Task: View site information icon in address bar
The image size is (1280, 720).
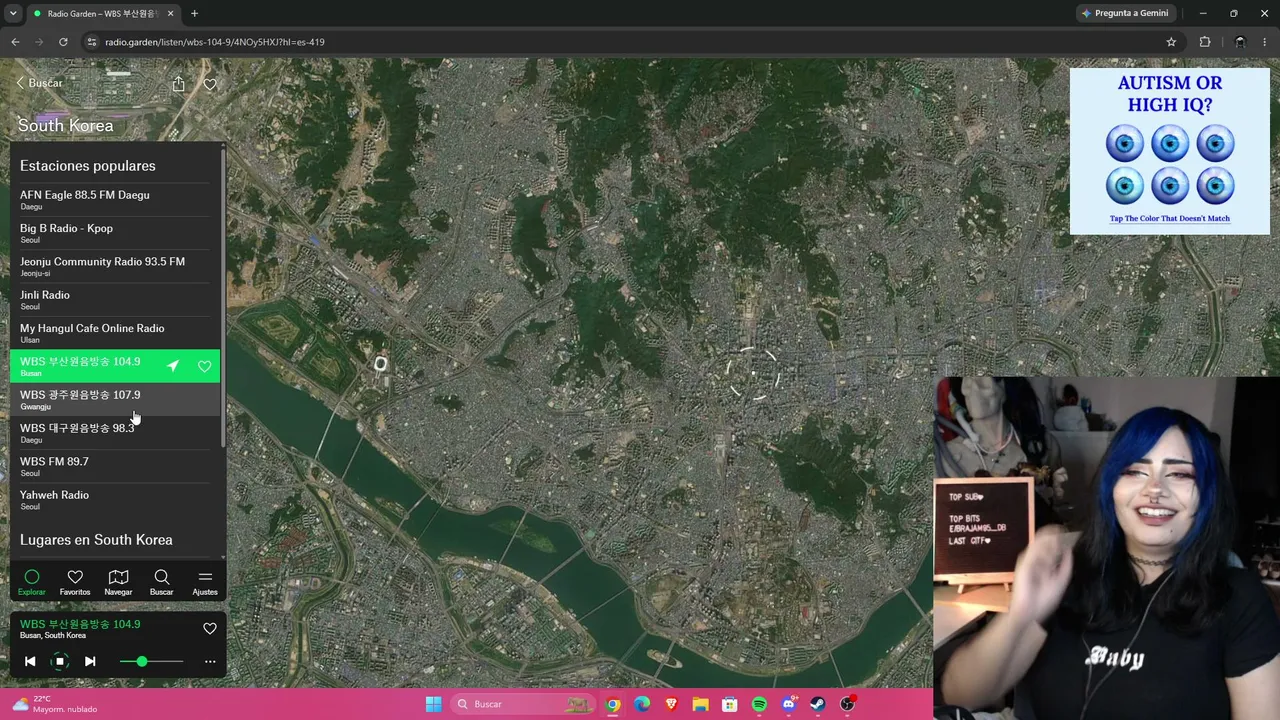Action: [92, 42]
